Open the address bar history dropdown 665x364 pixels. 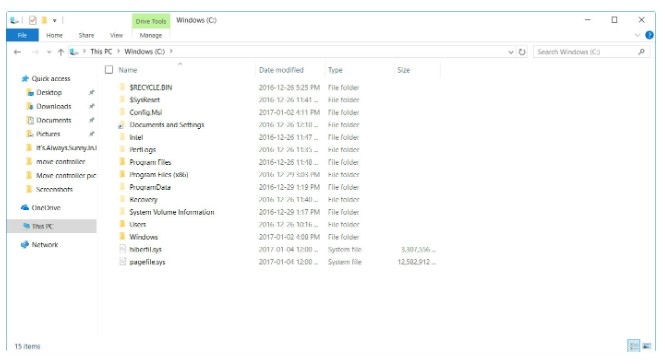coord(511,52)
